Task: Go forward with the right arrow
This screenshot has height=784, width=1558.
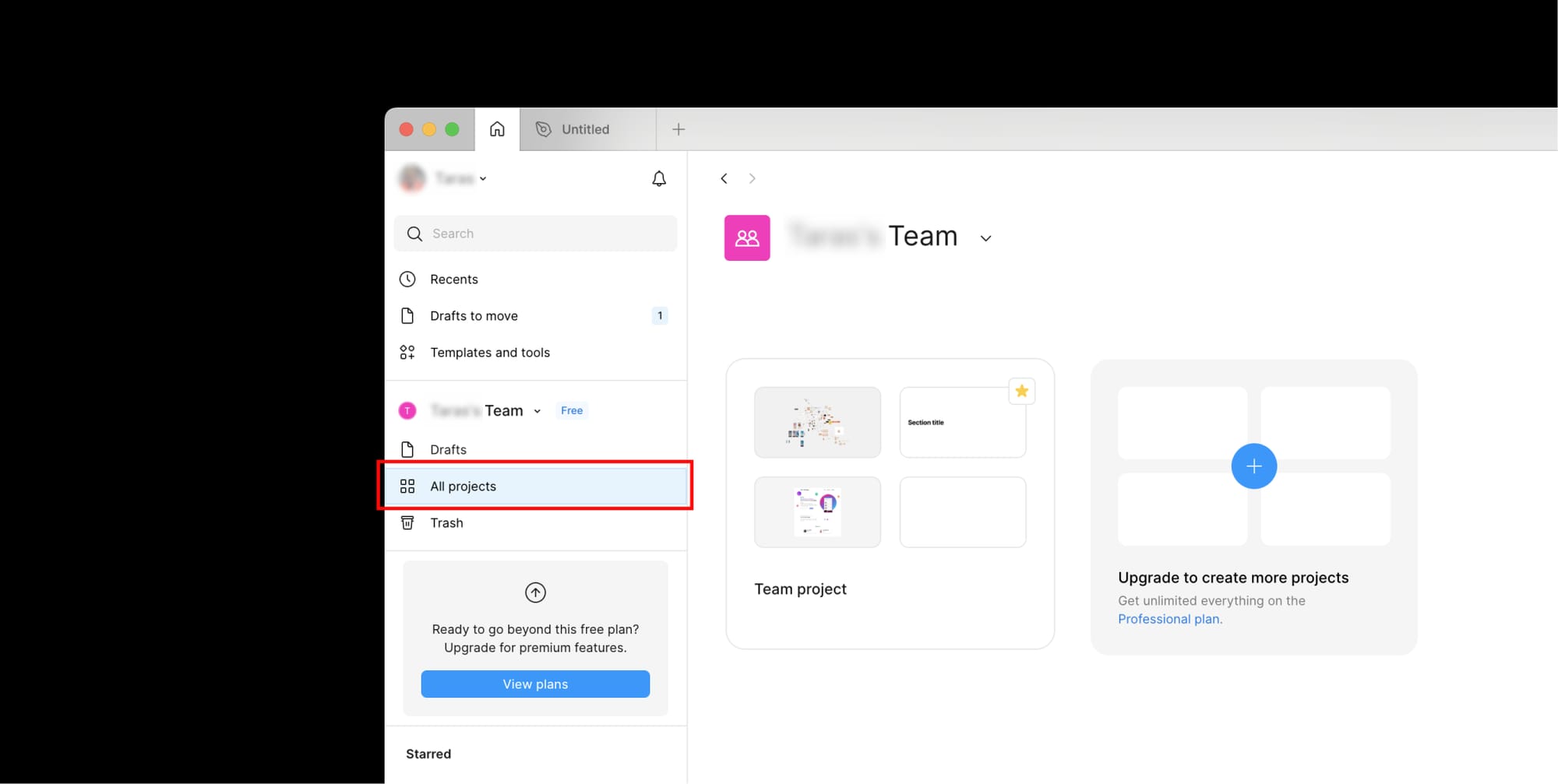Action: click(x=752, y=178)
